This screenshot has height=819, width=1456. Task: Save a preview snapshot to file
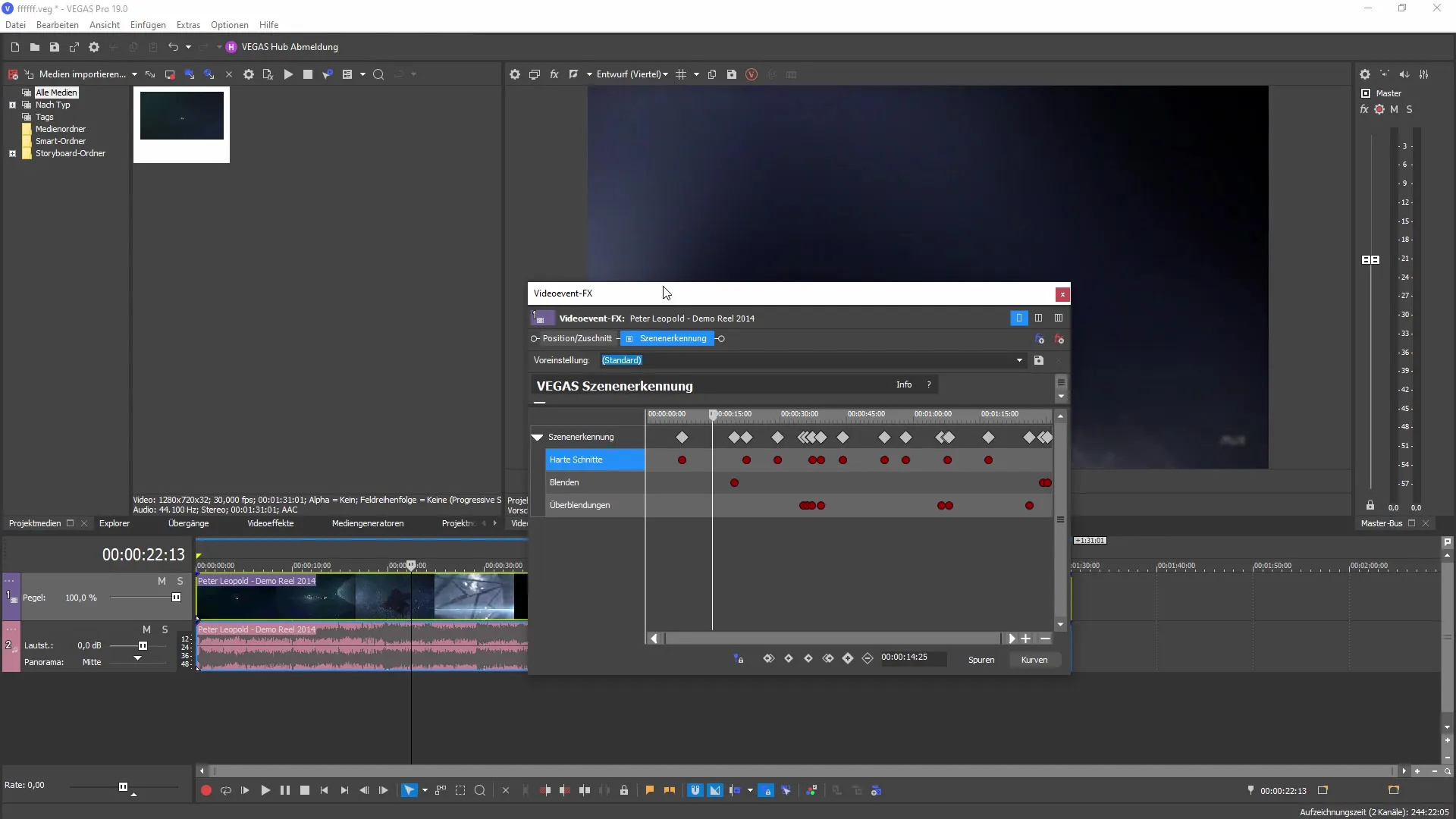tap(731, 74)
